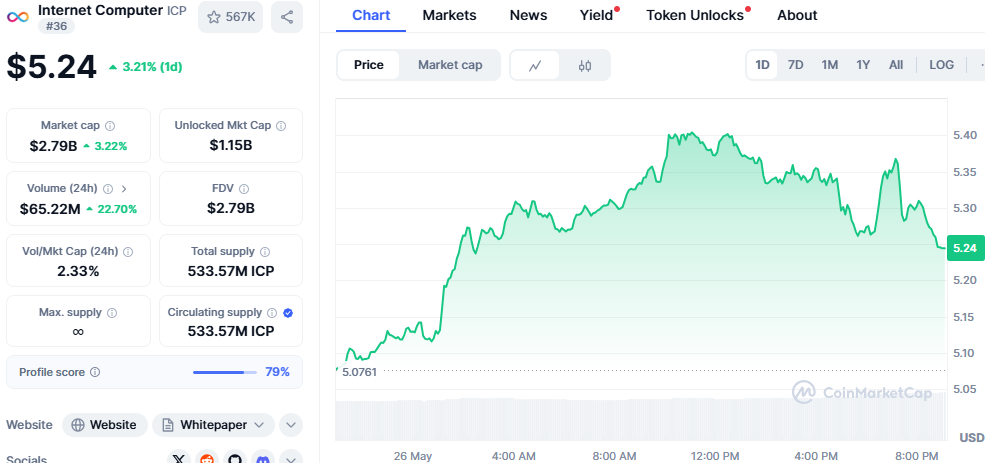985x463 pixels.
Task: Open the About tab
Action: tap(797, 16)
